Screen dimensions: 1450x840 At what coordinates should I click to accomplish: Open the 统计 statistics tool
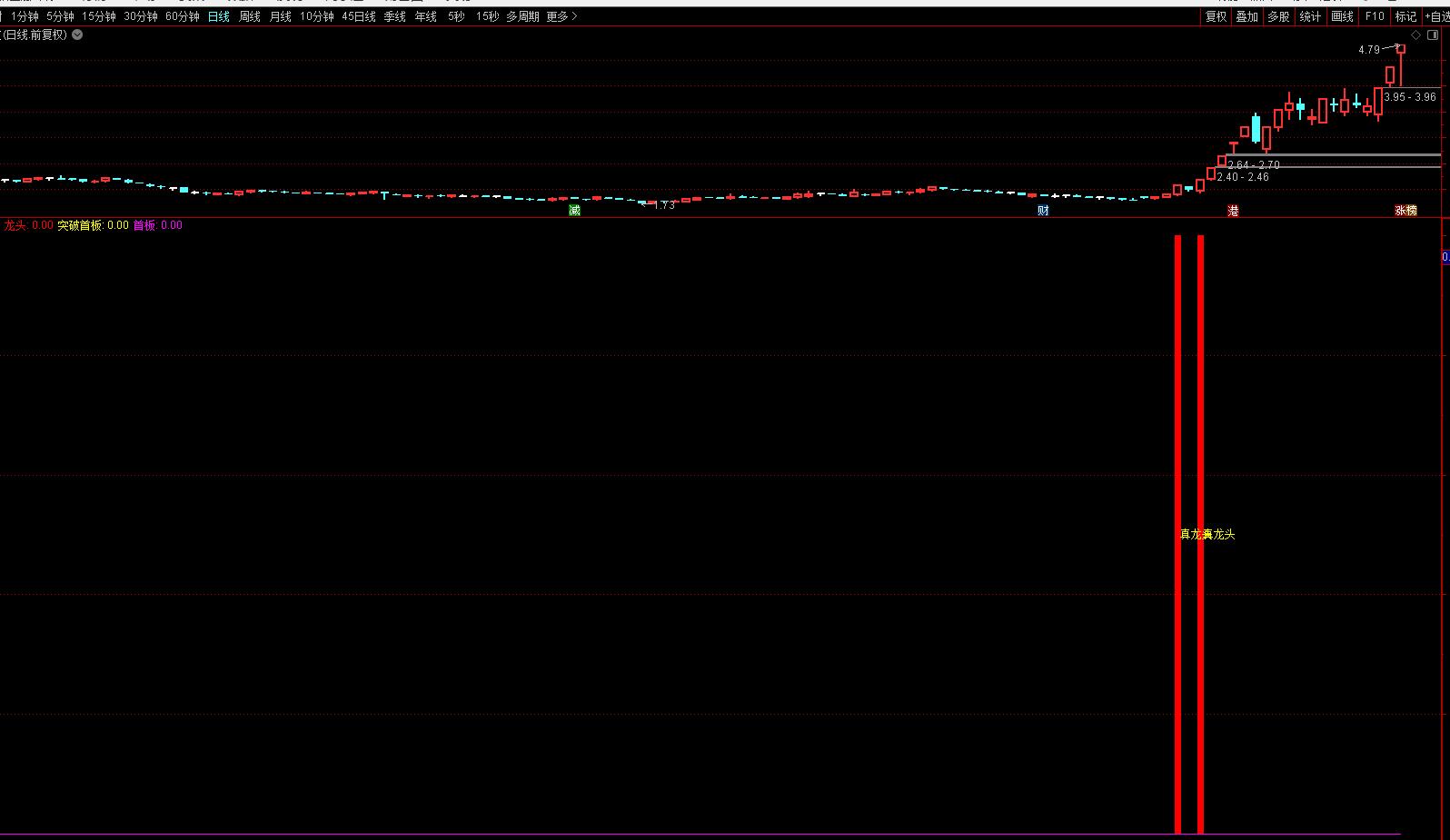1310,16
